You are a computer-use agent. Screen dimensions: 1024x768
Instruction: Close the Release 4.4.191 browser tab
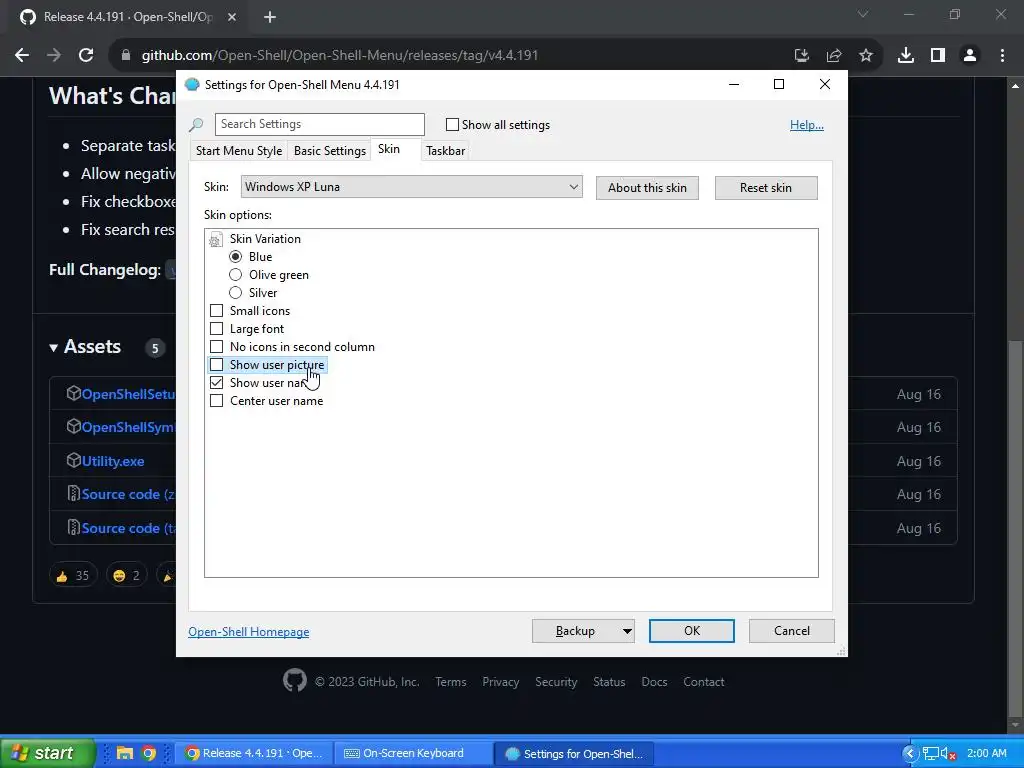(232, 17)
